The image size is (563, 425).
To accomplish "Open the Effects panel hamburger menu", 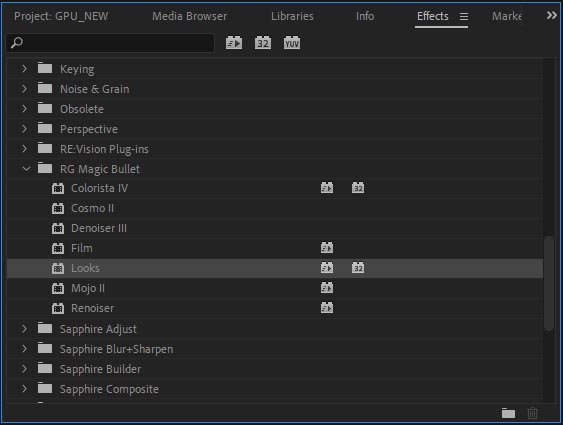I will pos(464,17).
